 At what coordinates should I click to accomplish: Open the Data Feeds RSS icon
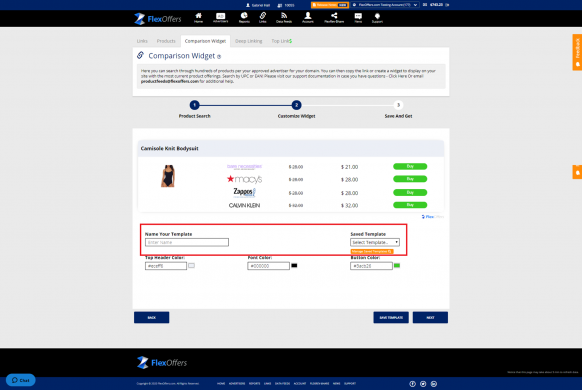(284, 17)
